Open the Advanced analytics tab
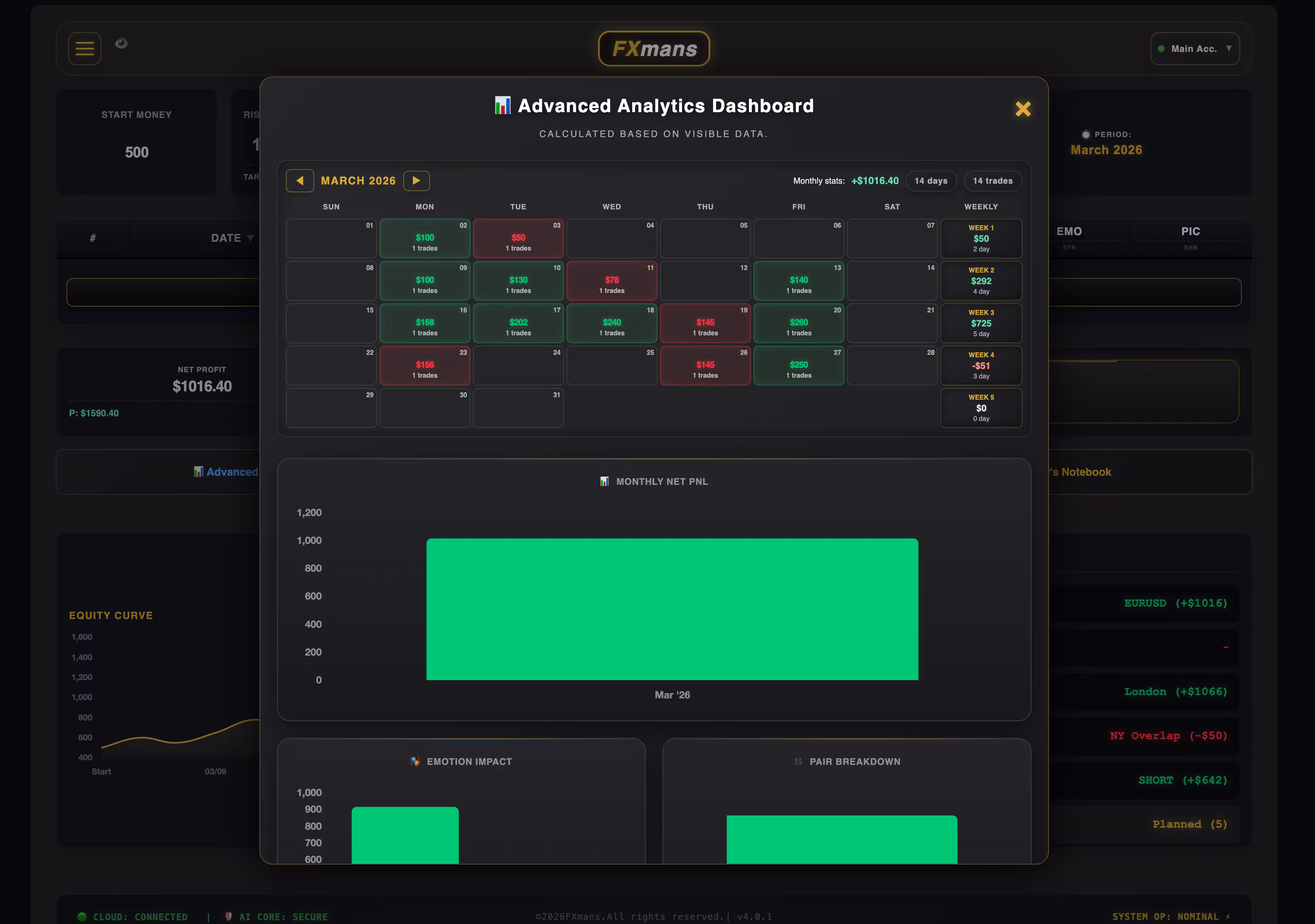This screenshot has width=1315, height=924. pos(226,472)
